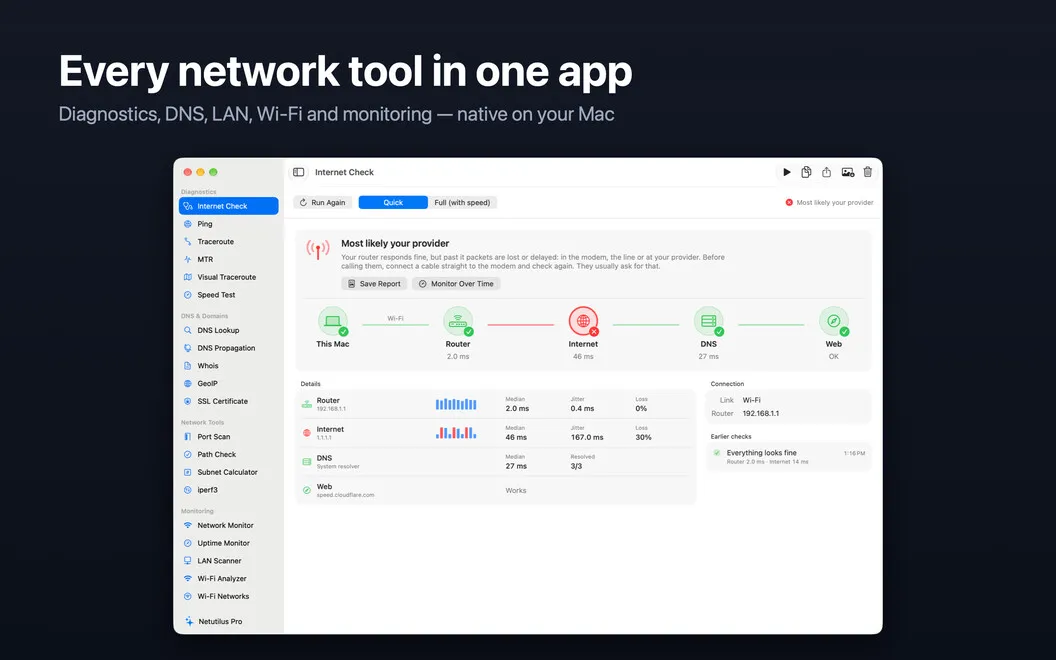Go to DNS Propagation
Viewport: 1056px width, 660px height.
[x=229, y=348]
